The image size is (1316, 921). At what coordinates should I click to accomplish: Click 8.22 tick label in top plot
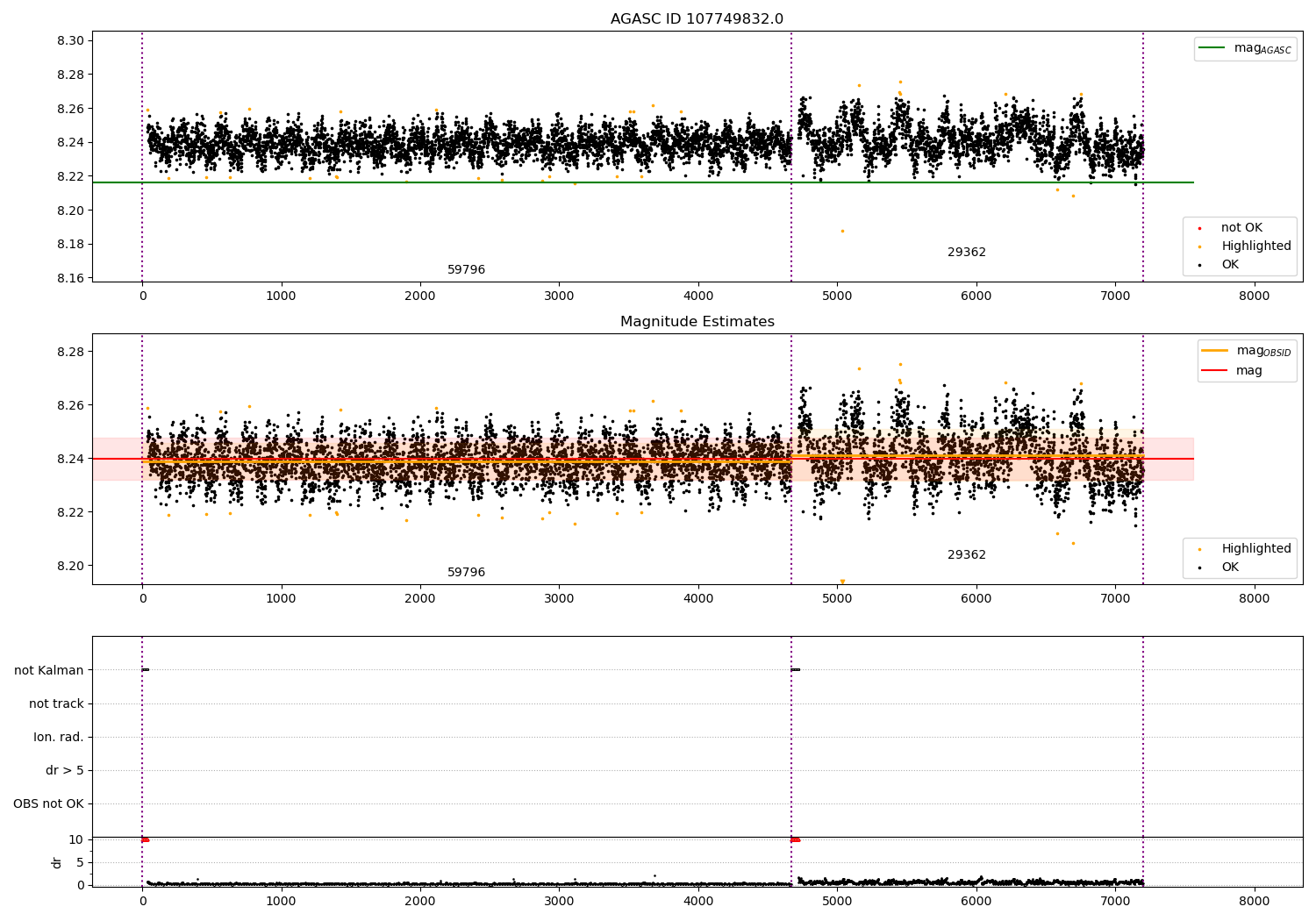(x=70, y=176)
